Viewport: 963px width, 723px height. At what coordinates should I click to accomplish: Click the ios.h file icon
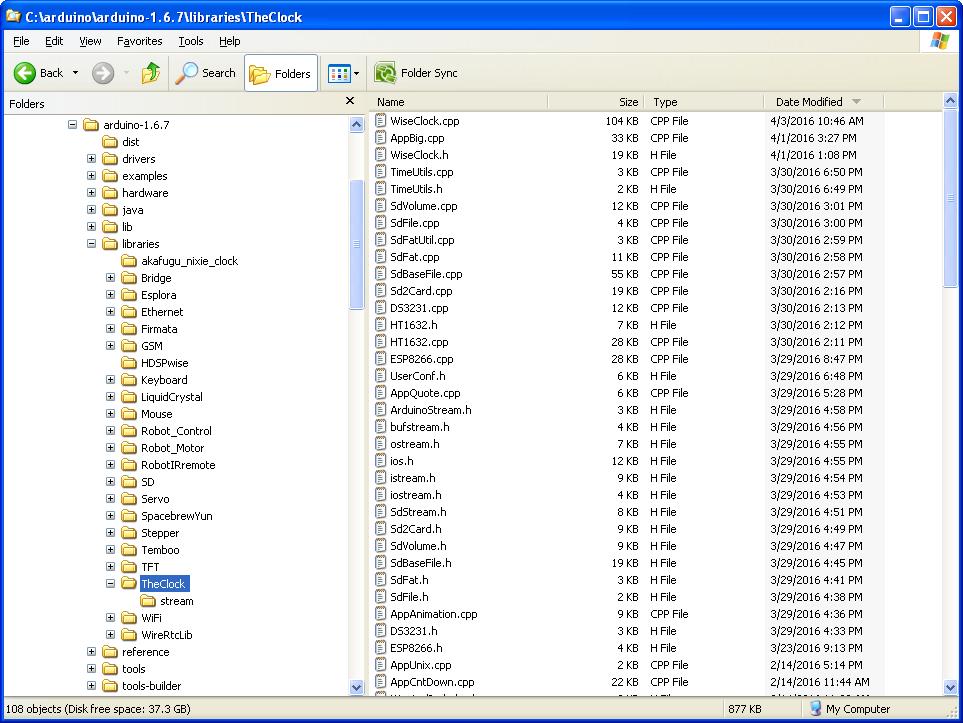(x=381, y=461)
